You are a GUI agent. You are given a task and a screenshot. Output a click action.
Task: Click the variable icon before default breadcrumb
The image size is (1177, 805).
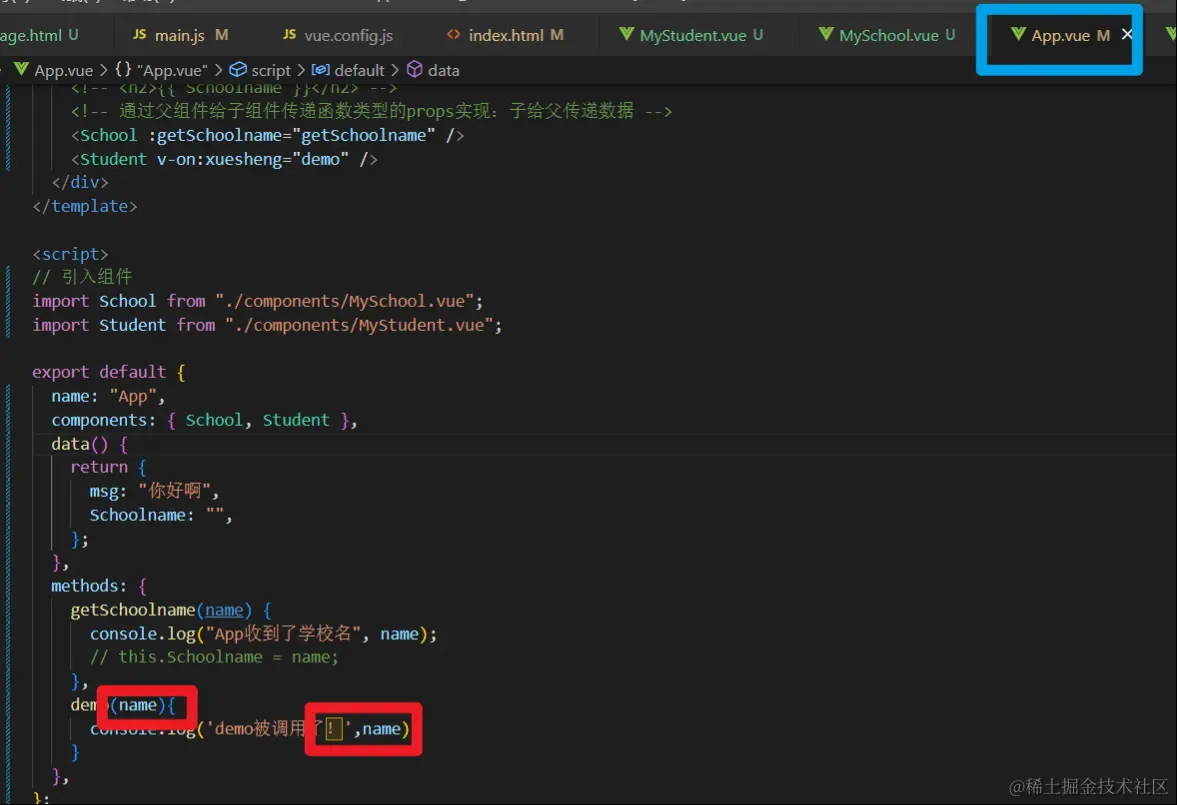(321, 70)
